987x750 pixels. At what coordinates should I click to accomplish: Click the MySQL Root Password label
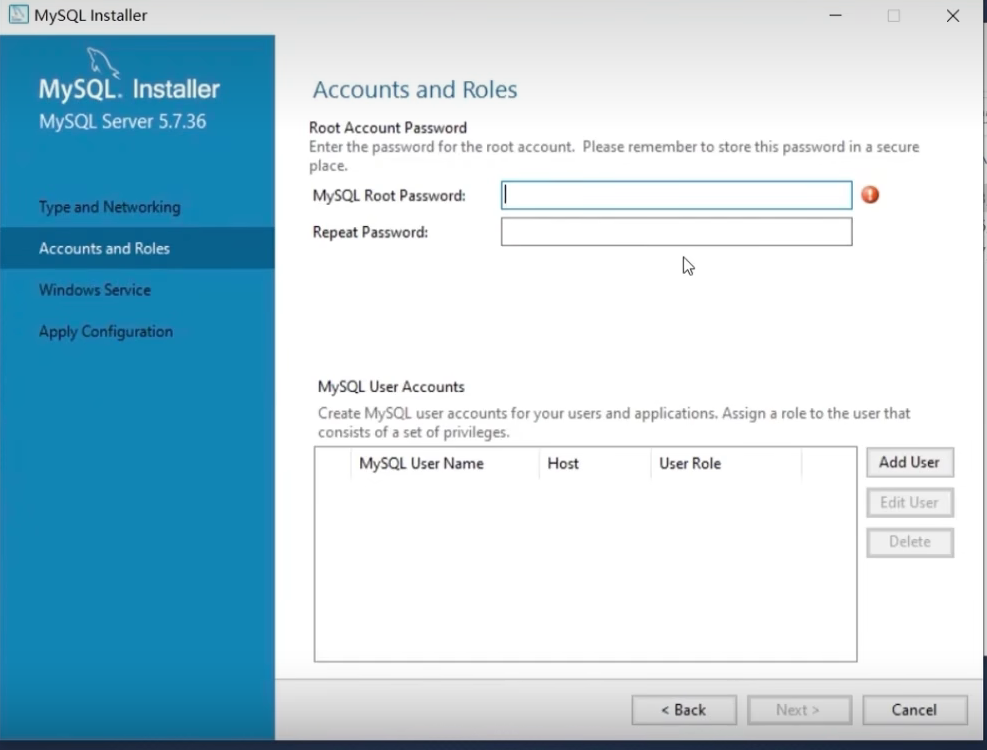coord(389,196)
